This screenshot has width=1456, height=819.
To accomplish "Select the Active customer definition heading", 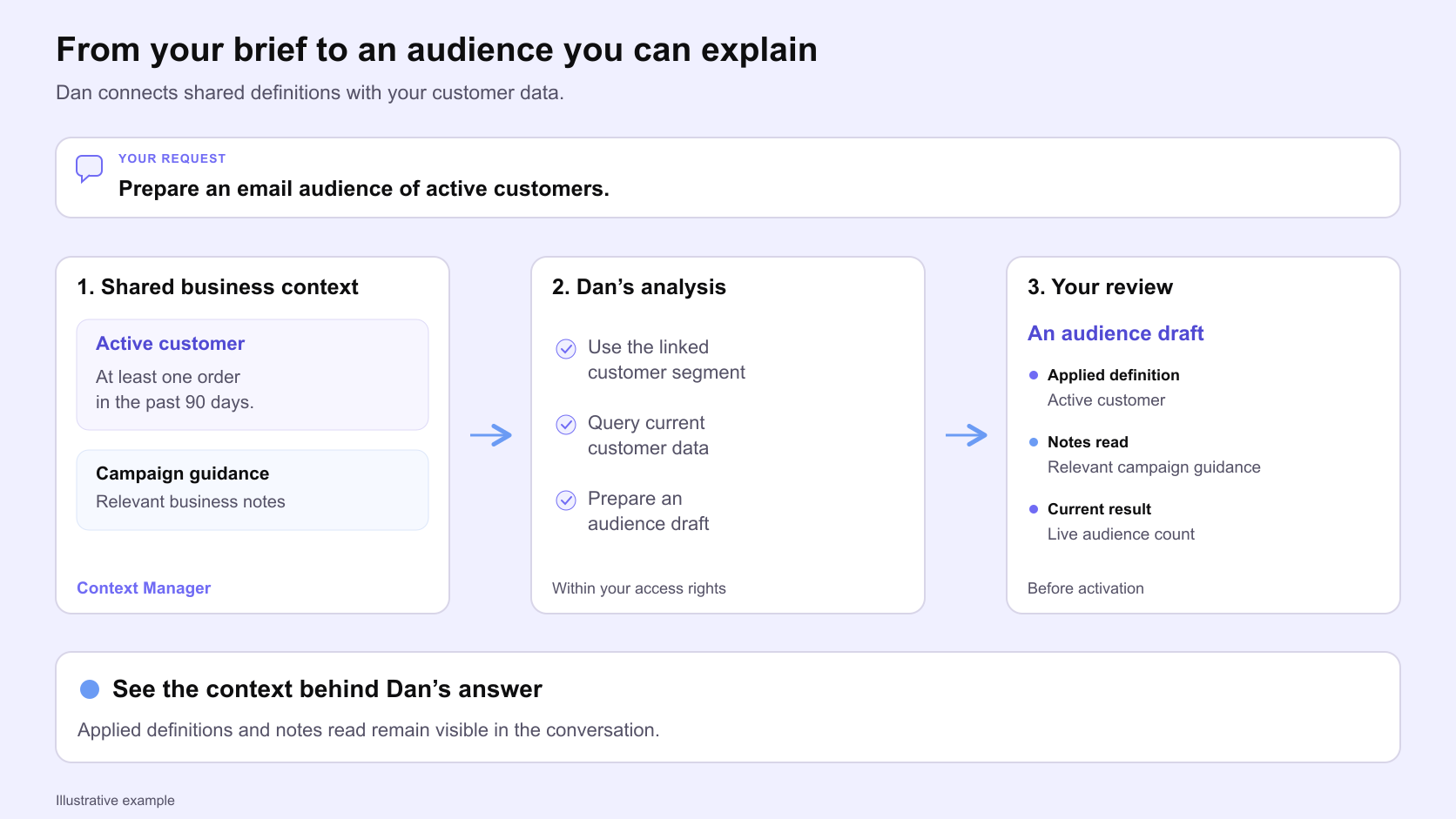I will click(170, 344).
